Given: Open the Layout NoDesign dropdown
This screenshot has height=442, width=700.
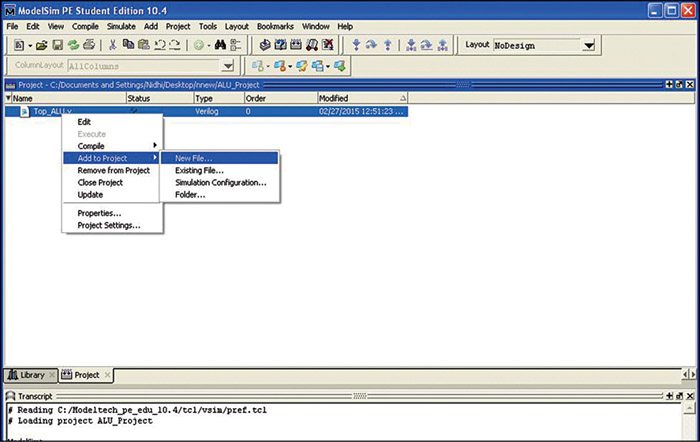Looking at the screenshot, I should pos(589,46).
